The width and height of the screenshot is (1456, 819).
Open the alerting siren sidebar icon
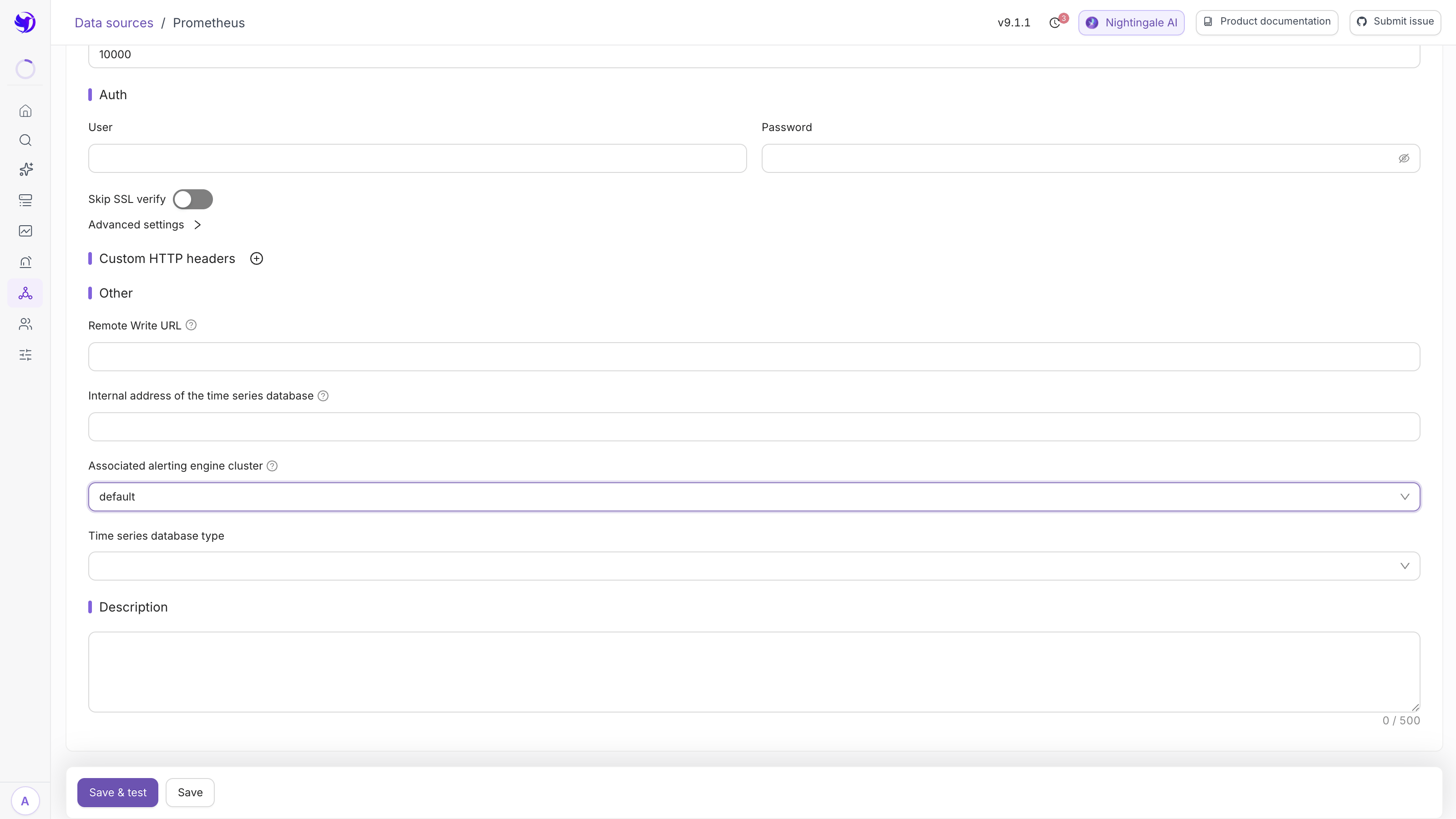(x=25, y=262)
